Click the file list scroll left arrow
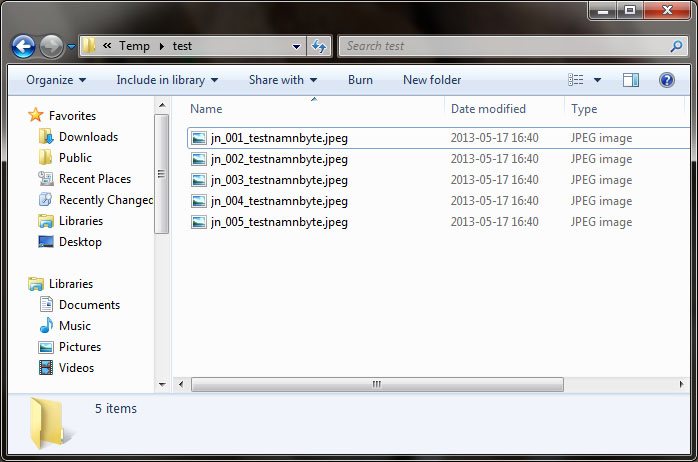Image resolution: width=698 pixels, height=462 pixels. [x=181, y=384]
